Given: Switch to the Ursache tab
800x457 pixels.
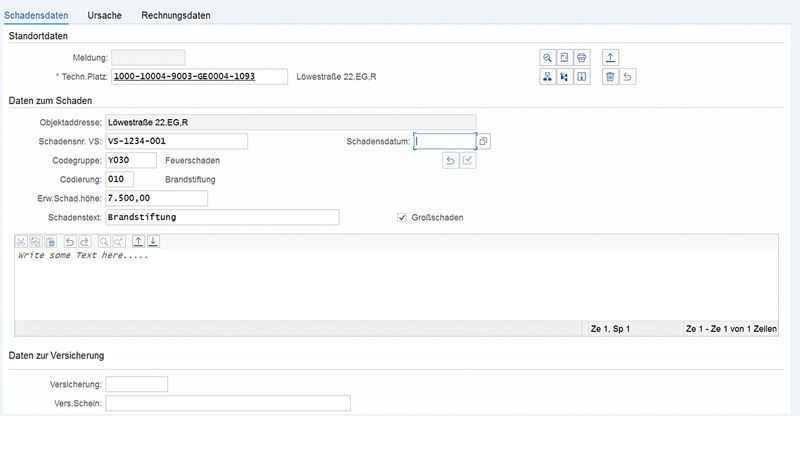Looking at the screenshot, I should click(105, 16).
